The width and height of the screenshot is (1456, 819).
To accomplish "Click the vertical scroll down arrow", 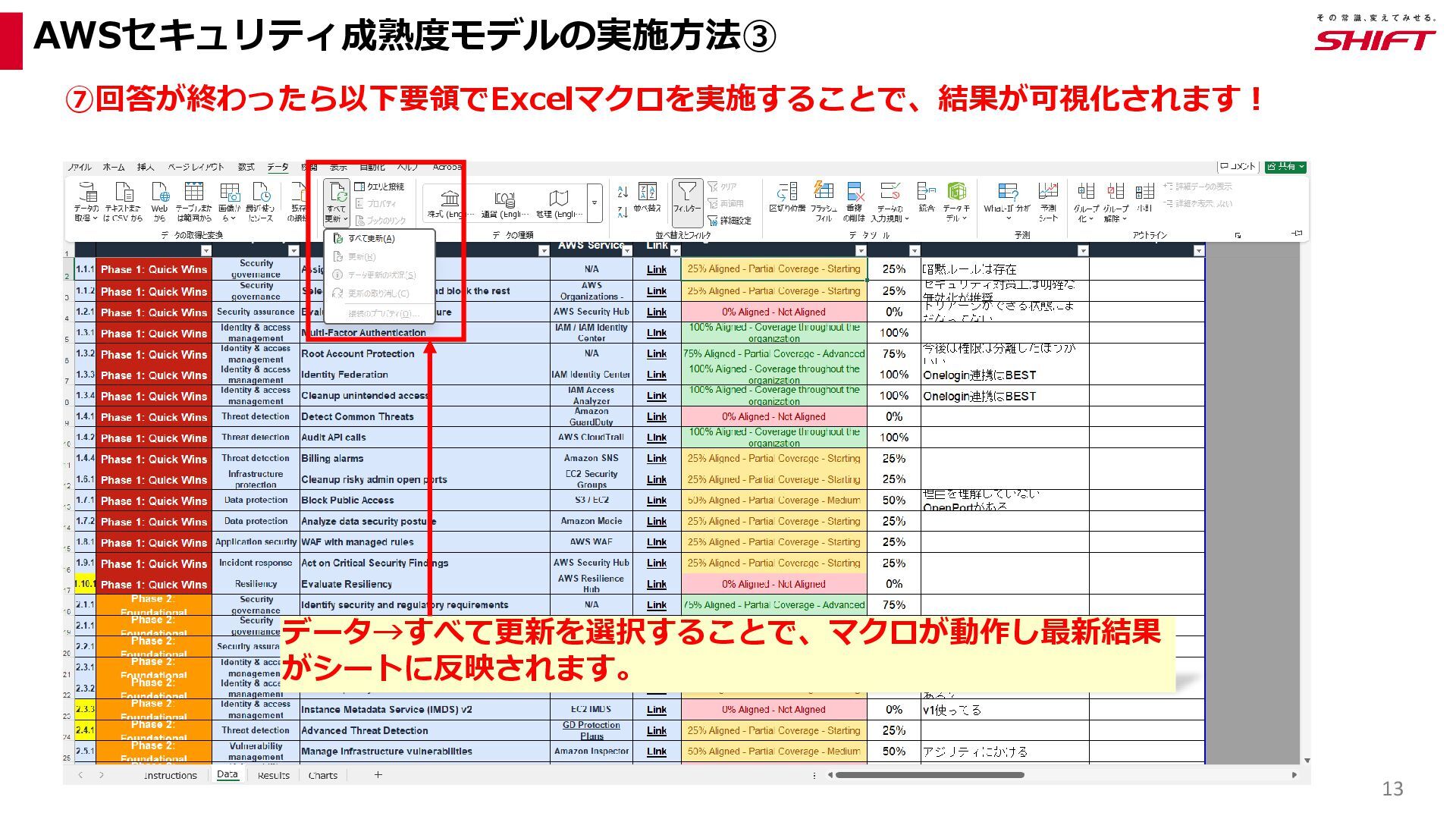I will [x=1306, y=760].
